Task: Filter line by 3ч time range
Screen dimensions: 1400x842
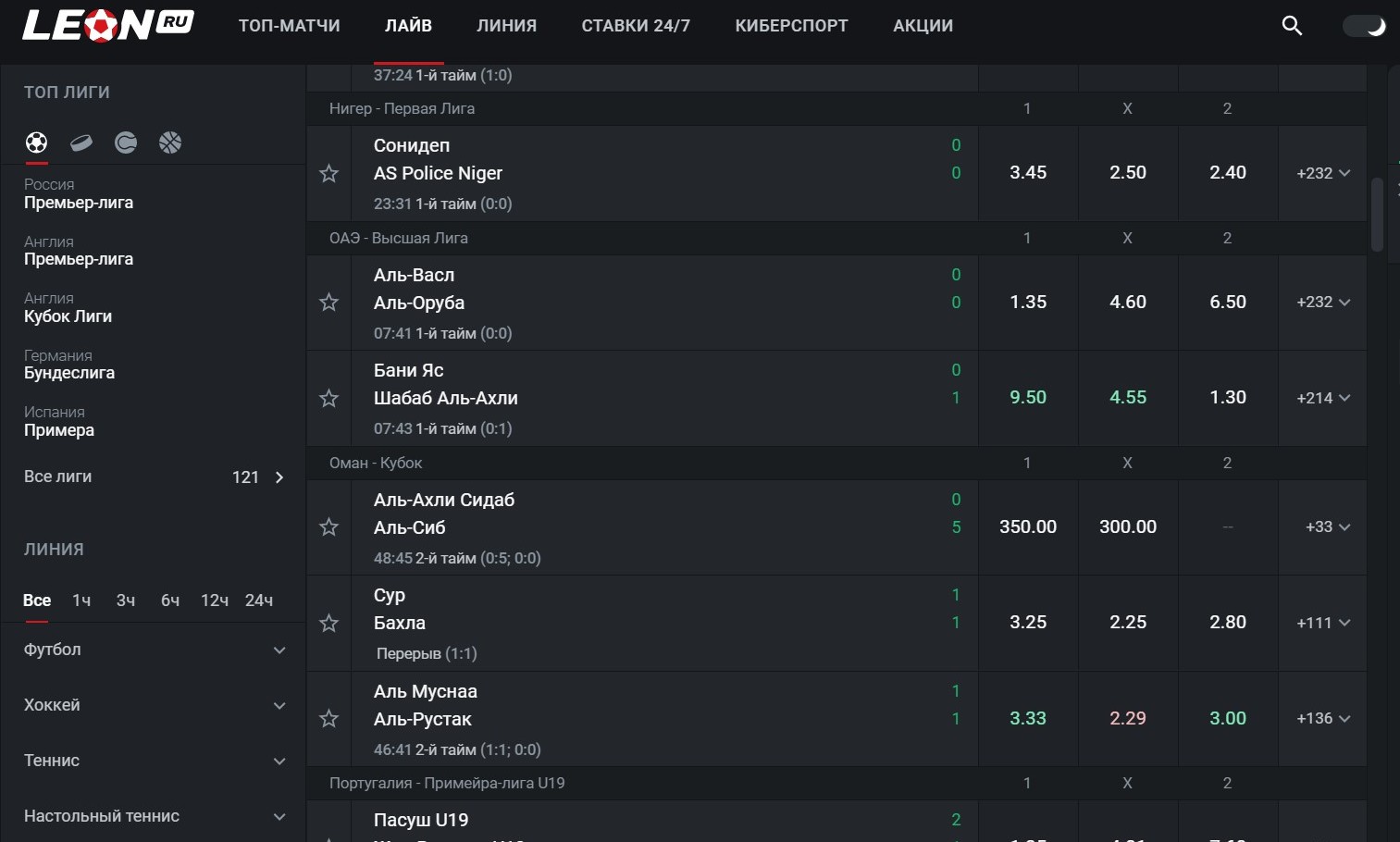Action: pyautogui.click(x=126, y=601)
